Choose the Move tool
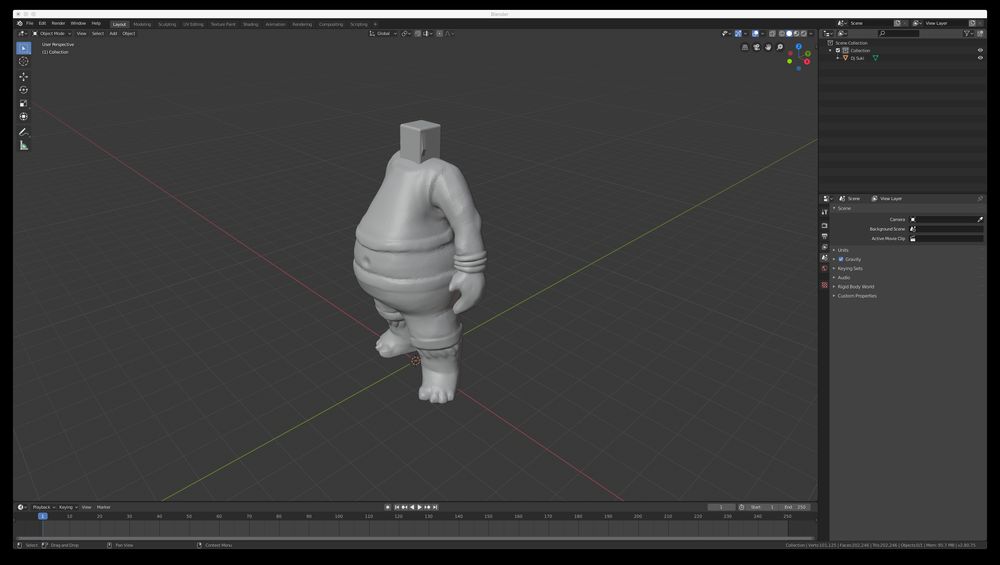 coord(24,77)
